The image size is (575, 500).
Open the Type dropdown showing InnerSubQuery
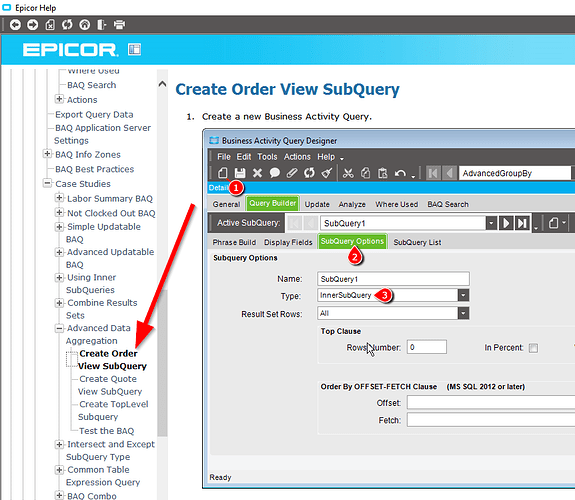(463, 295)
